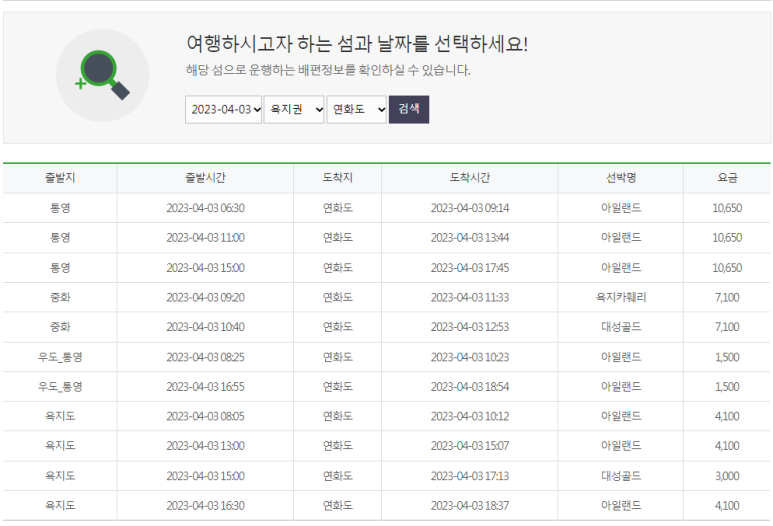
Task: Click fare 10,650 in the 11:00 row
Action: click(x=727, y=238)
